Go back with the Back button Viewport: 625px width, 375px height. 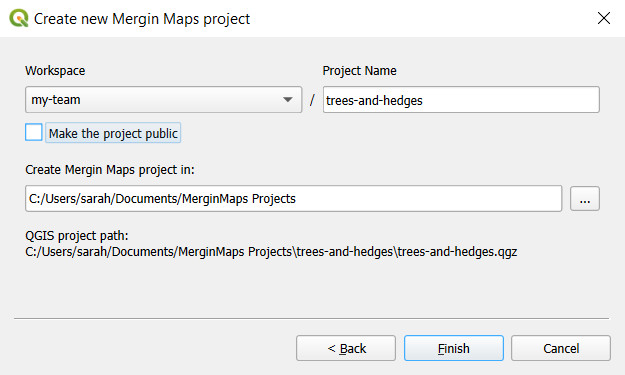pos(346,348)
